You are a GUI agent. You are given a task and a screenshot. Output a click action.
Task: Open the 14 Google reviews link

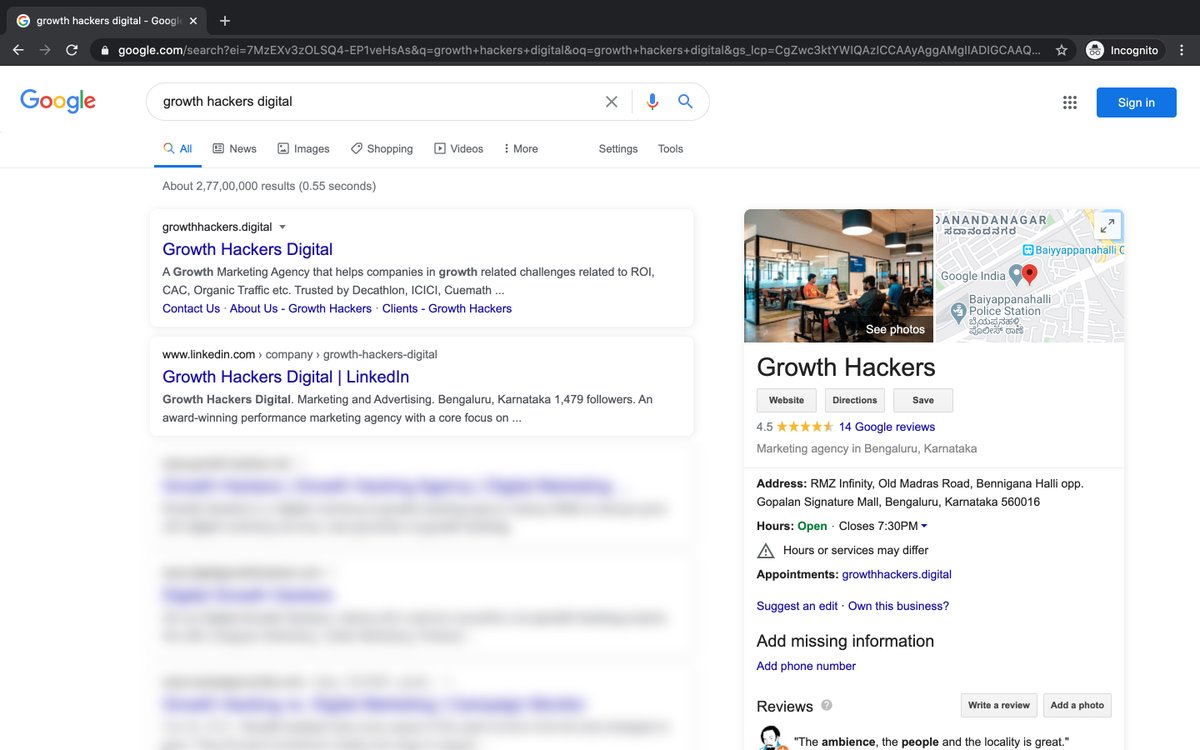click(887, 427)
